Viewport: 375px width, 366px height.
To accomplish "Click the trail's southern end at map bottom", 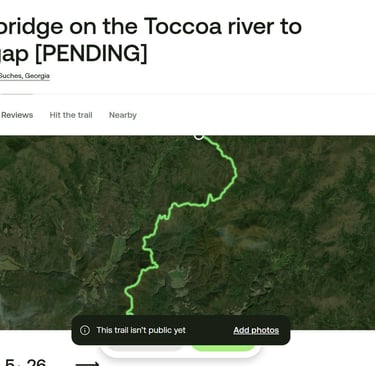I will pyautogui.click(x=129, y=312).
